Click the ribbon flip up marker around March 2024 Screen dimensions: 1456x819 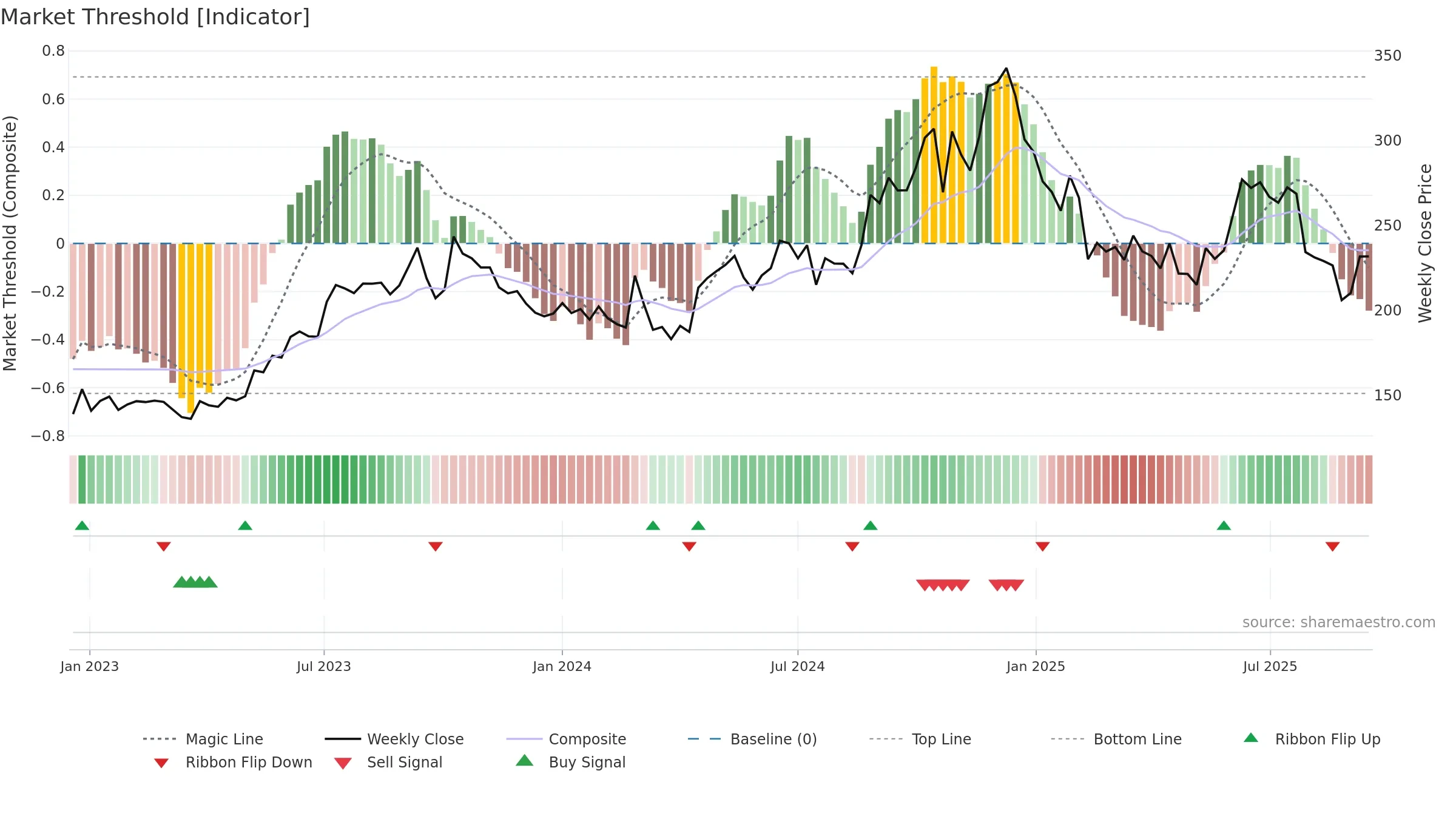point(653,525)
